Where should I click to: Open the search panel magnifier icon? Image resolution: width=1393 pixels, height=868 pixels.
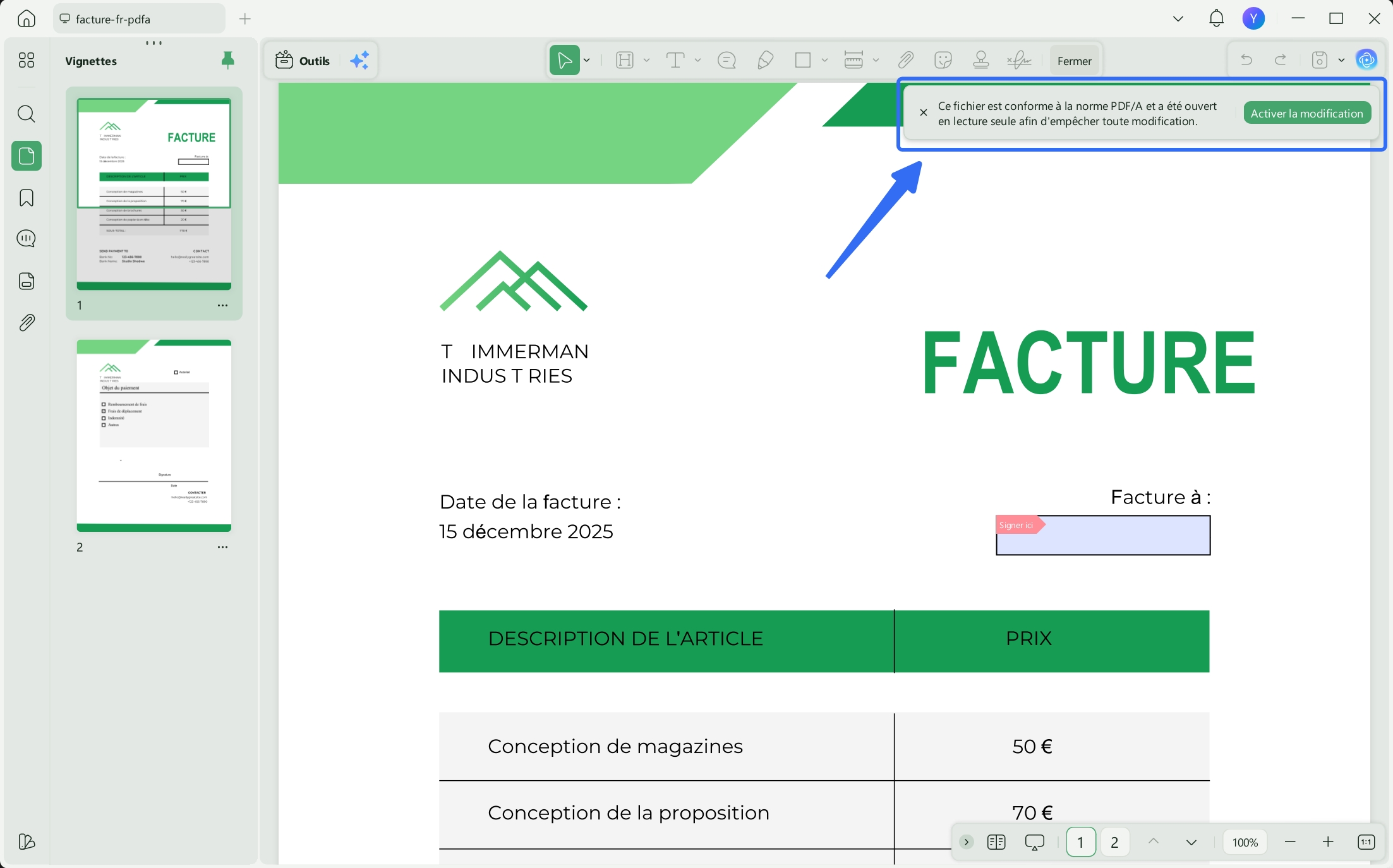click(27, 114)
